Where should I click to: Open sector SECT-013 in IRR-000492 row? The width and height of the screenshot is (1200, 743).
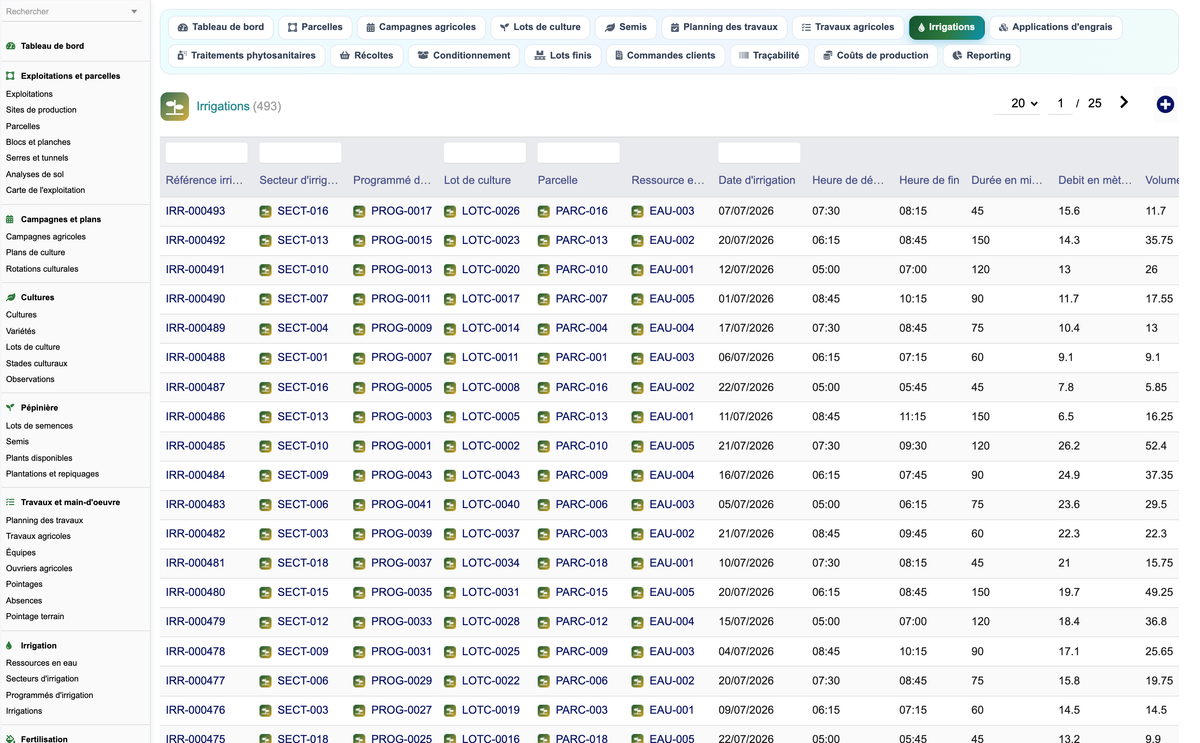[x=303, y=240]
